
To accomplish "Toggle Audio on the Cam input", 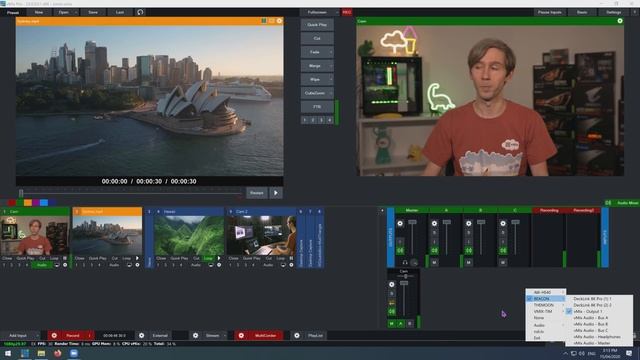I will click(42, 265).
